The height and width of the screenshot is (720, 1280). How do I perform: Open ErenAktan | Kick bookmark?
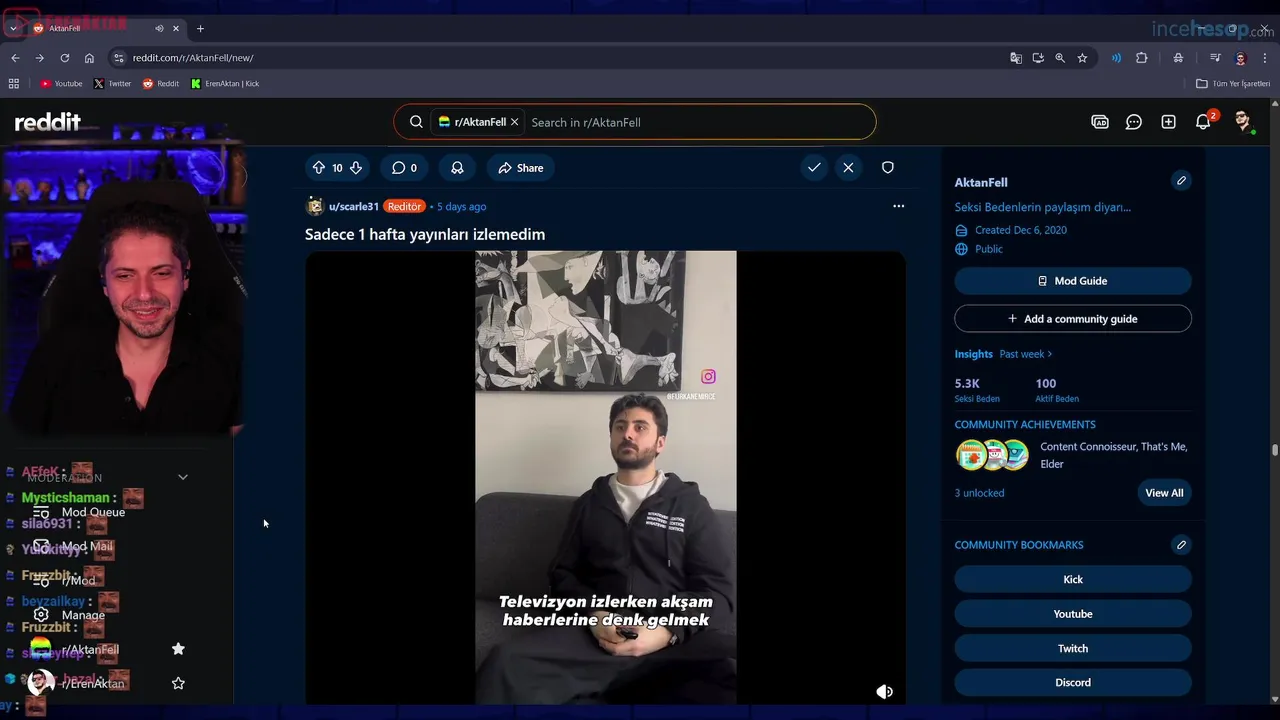click(x=225, y=84)
